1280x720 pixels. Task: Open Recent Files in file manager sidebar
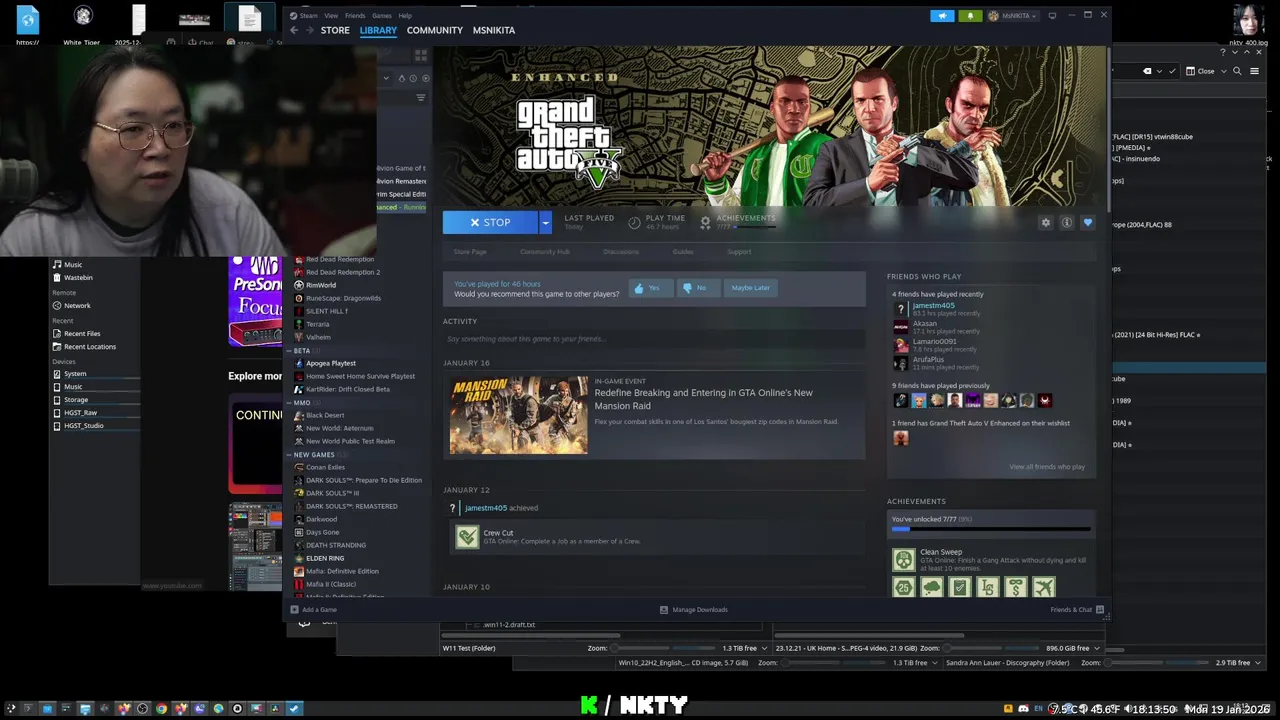point(82,333)
